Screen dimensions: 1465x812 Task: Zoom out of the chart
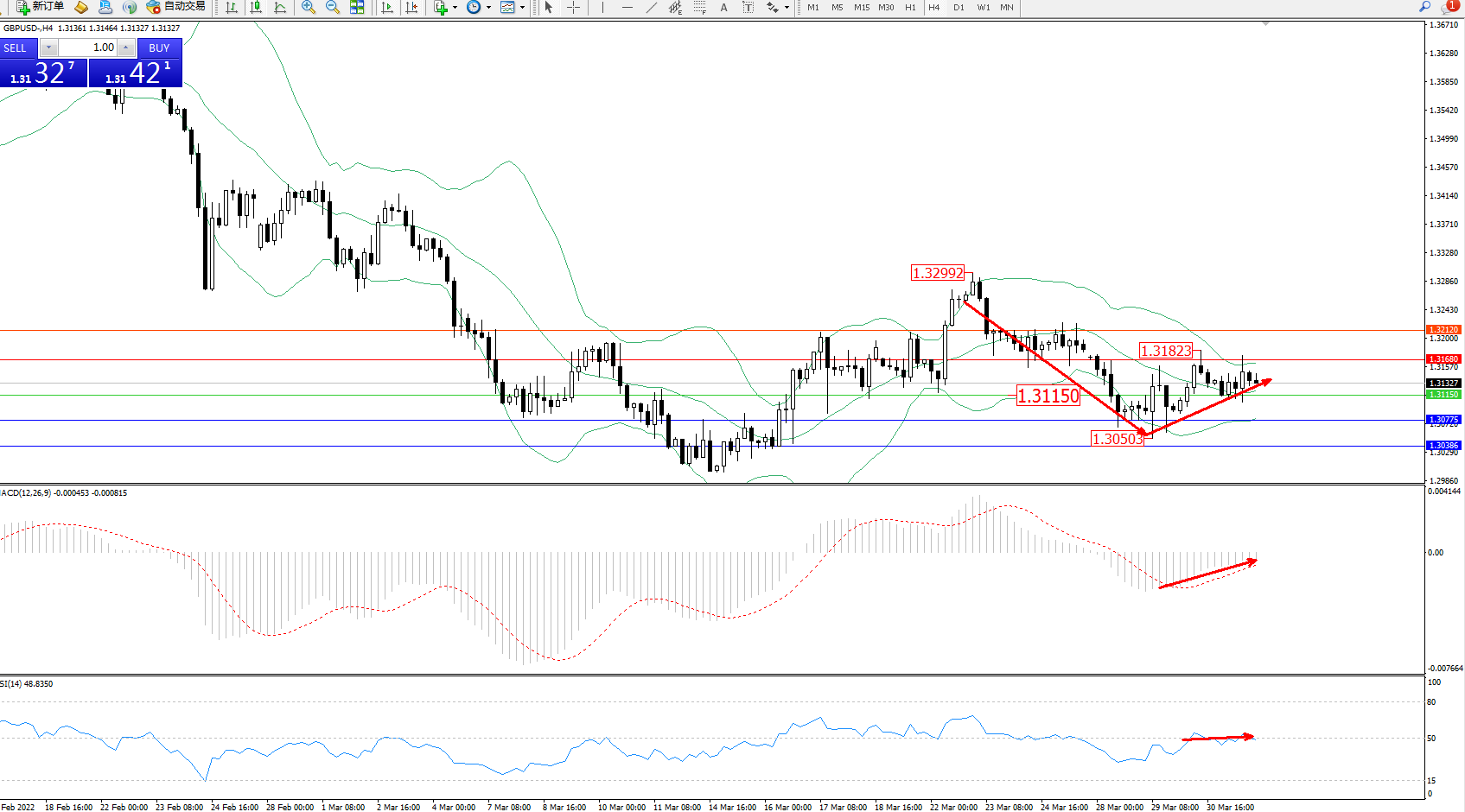coord(333,7)
